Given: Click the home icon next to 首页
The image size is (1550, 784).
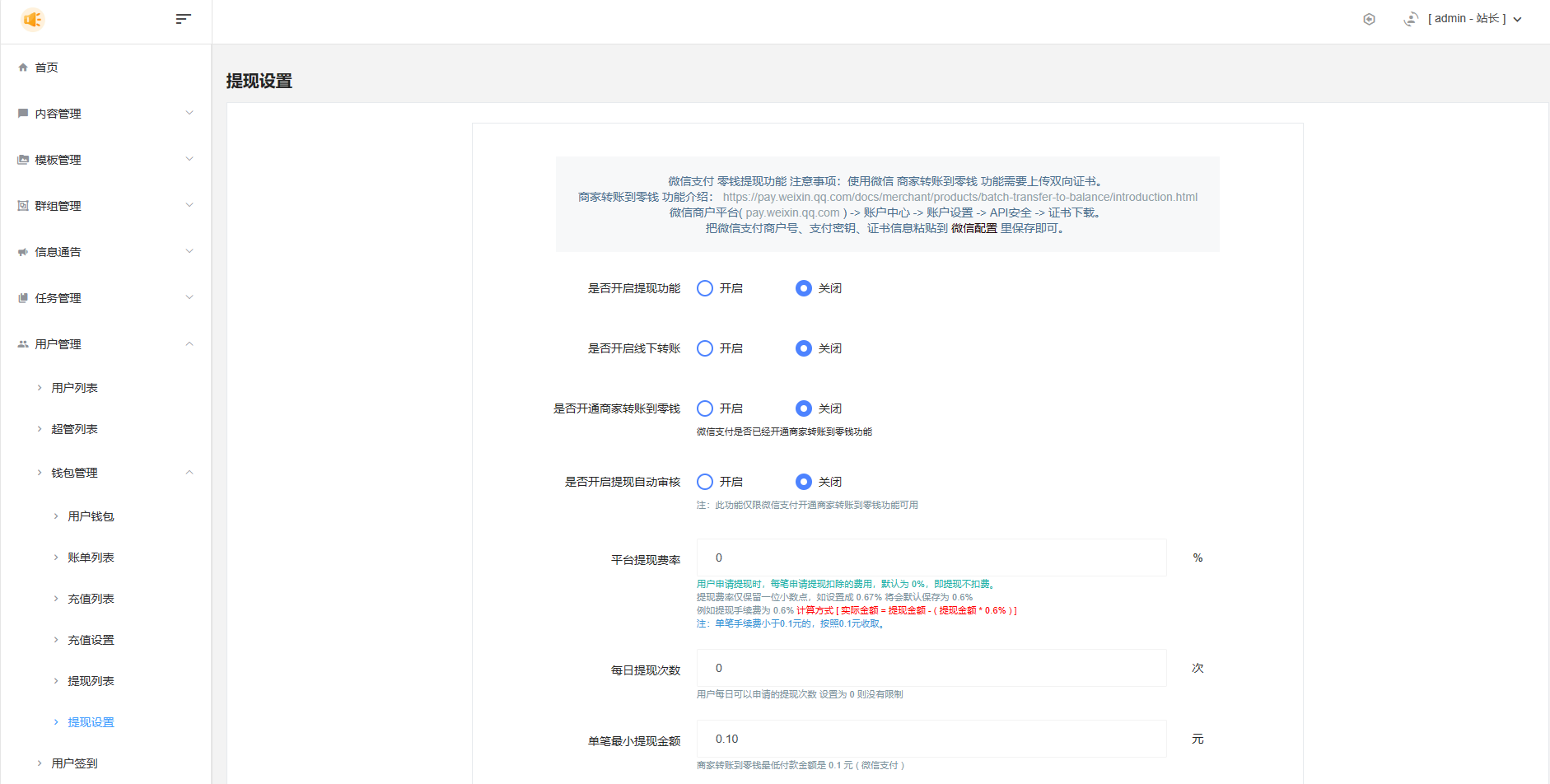Looking at the screenshot, I should pos(23,68).
